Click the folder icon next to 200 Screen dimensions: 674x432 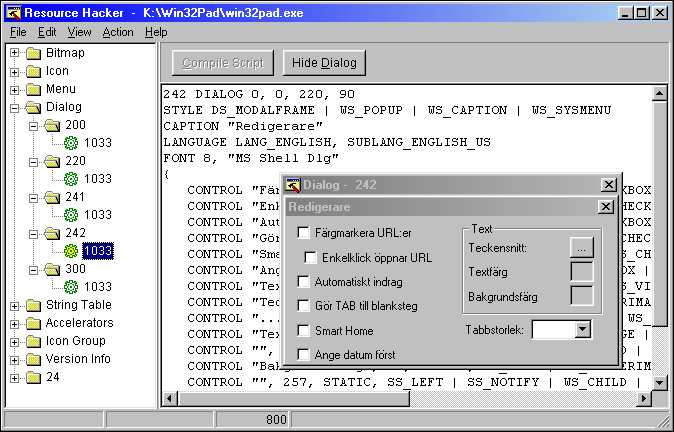pyautogui.click(x=52, y=125)
